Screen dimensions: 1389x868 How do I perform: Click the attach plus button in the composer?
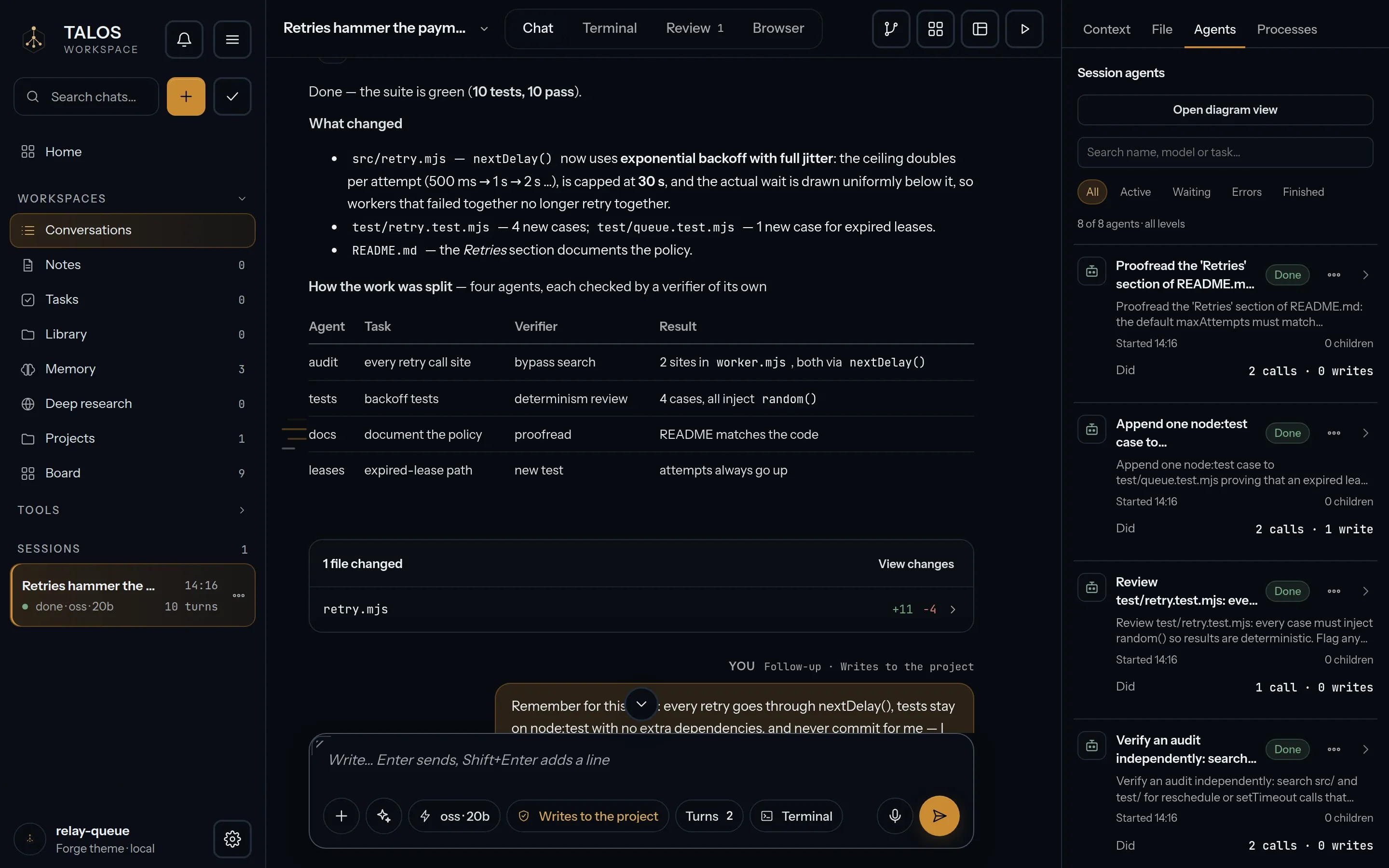point(341,816)
